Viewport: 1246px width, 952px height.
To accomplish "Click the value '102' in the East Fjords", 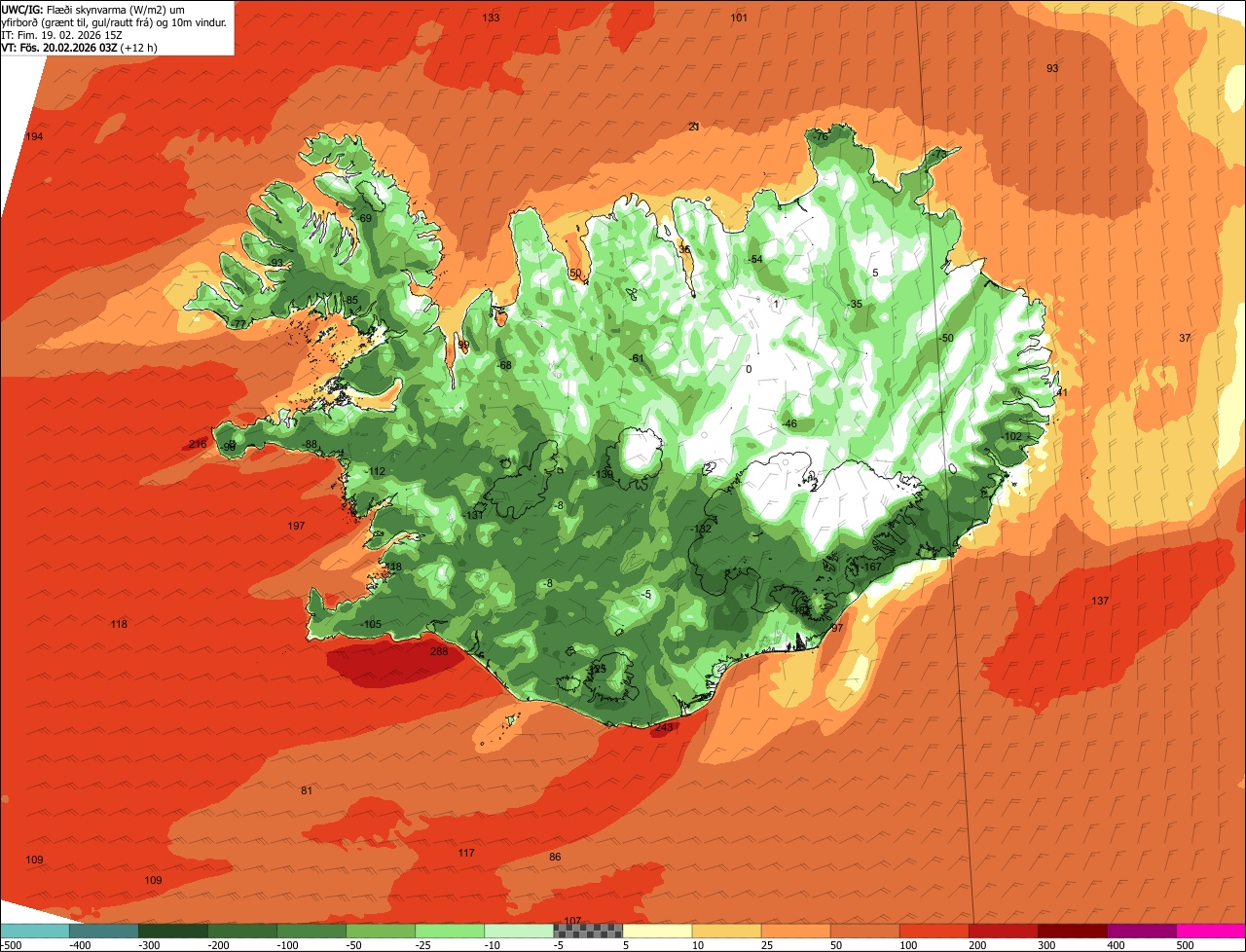I will [1013, 437].
